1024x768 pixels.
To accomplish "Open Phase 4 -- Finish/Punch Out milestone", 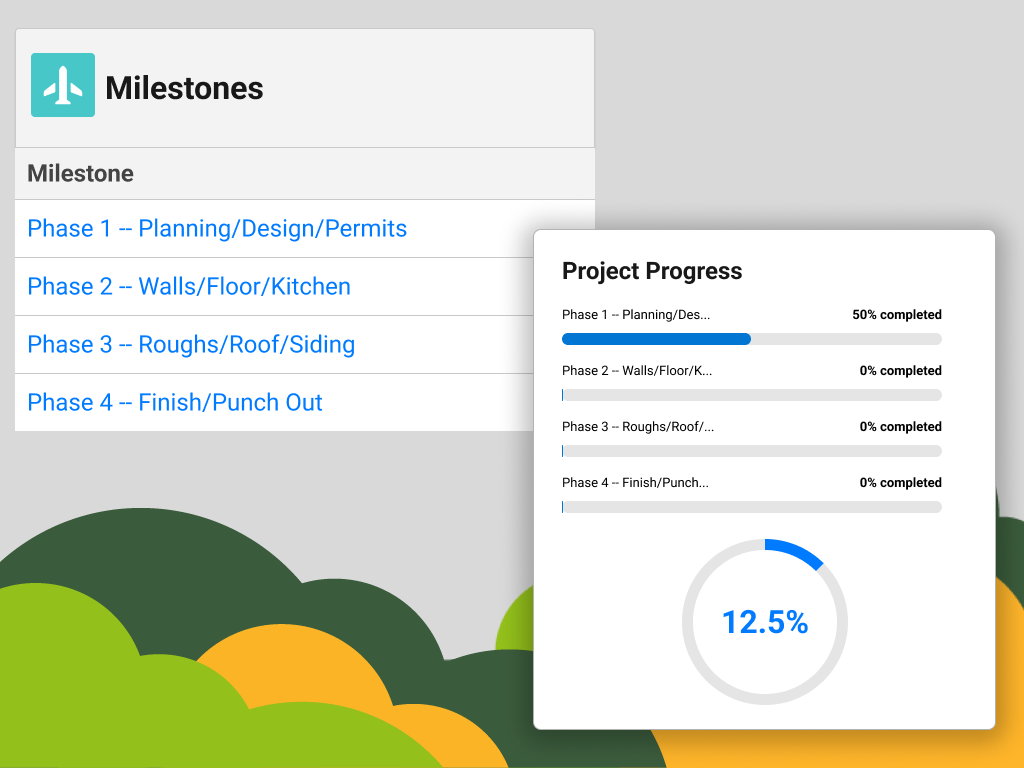I will 174,402.
